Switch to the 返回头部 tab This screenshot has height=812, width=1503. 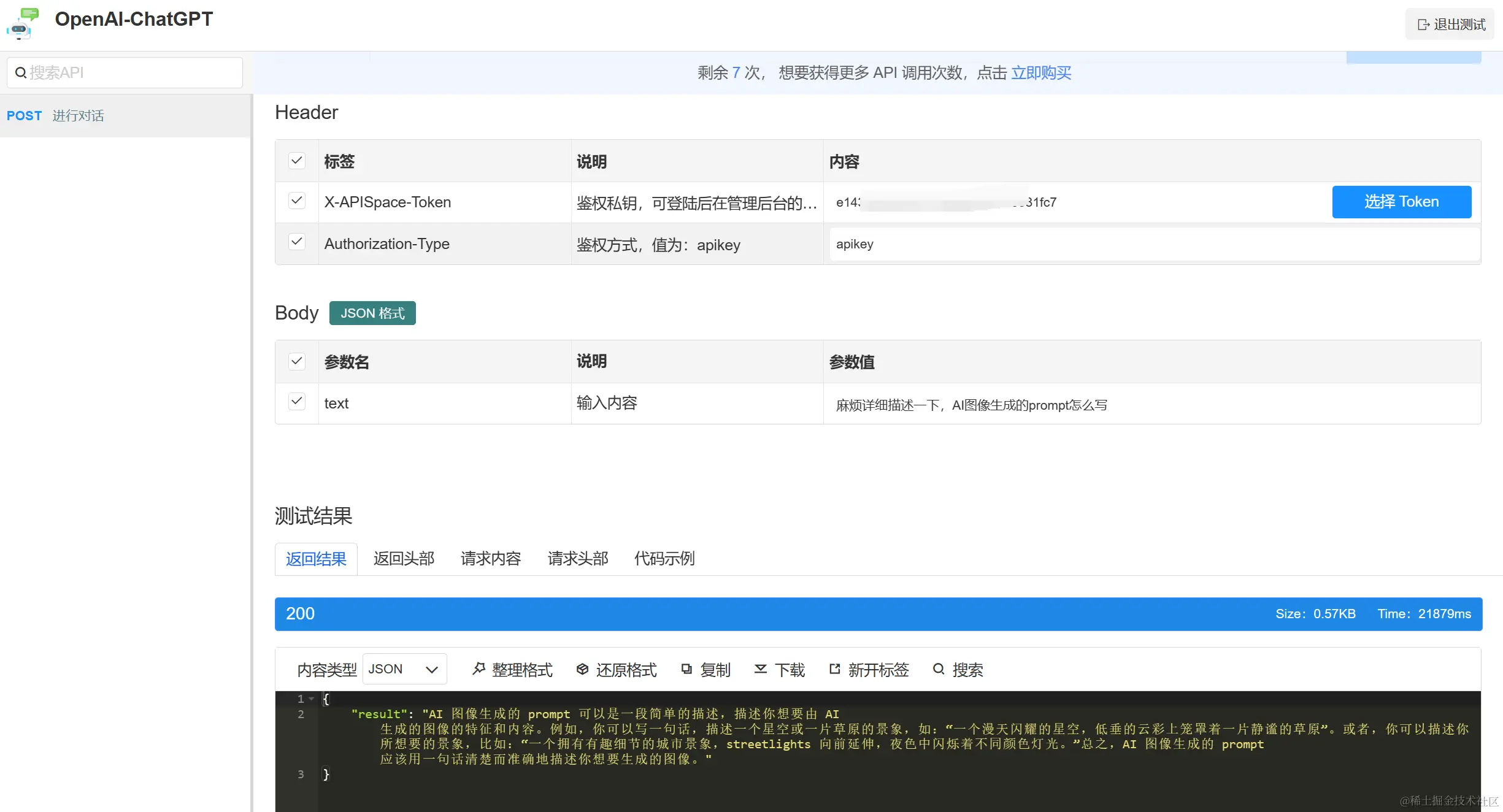pyautogui.click(x=404, y=559)
